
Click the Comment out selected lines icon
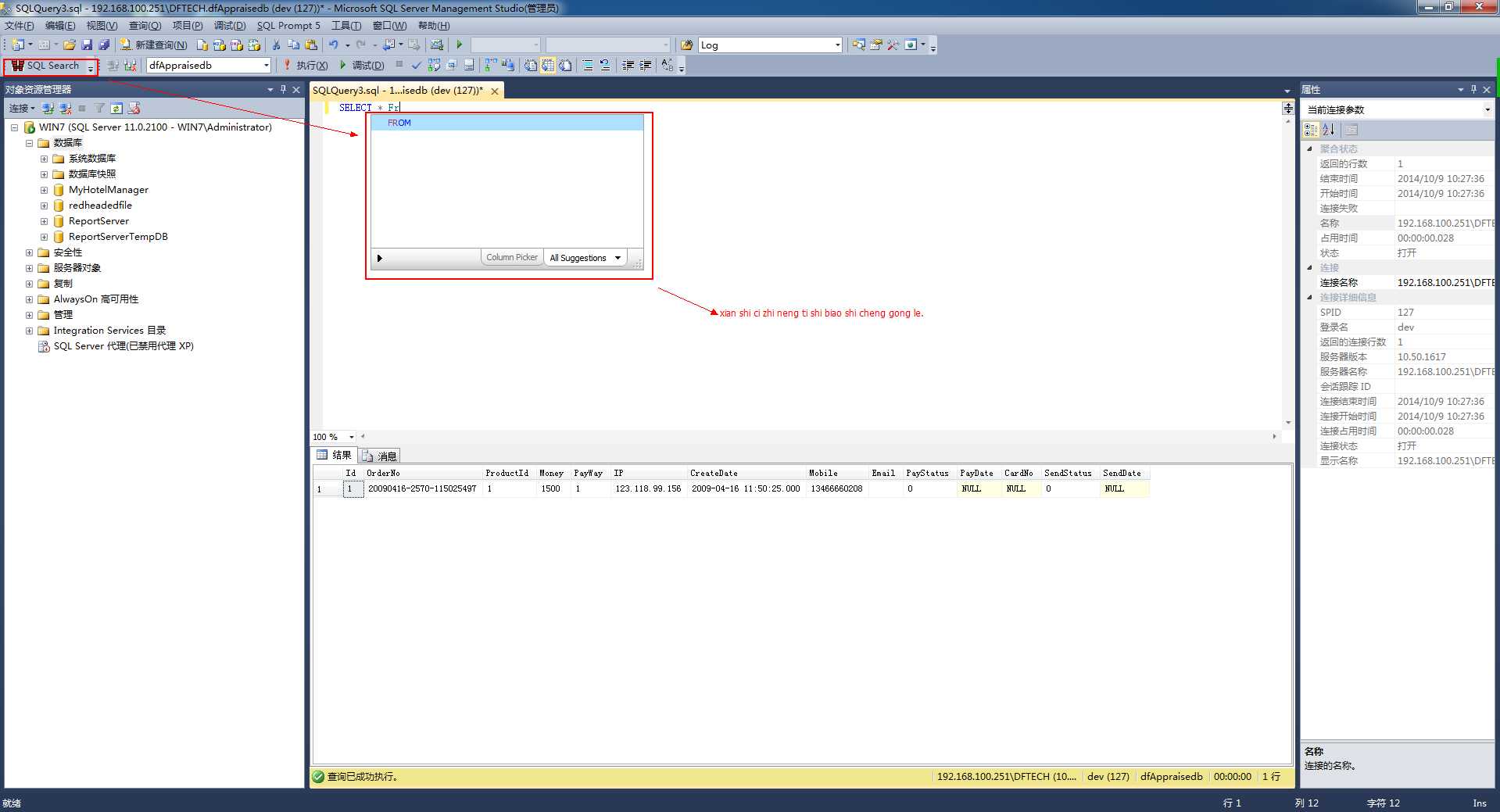coord(587,65)
